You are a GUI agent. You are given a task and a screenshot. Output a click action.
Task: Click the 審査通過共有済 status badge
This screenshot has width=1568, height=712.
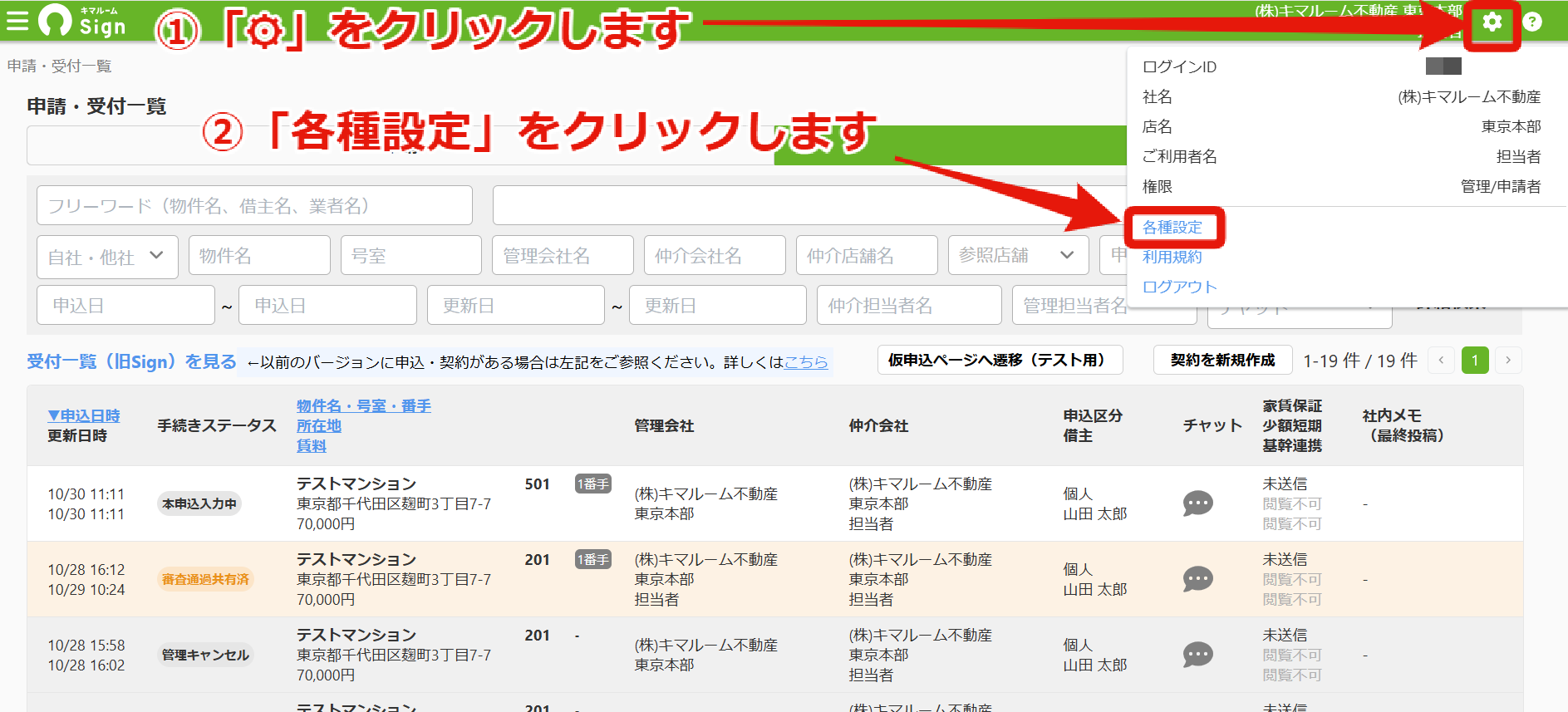click(x=205, y=579)
